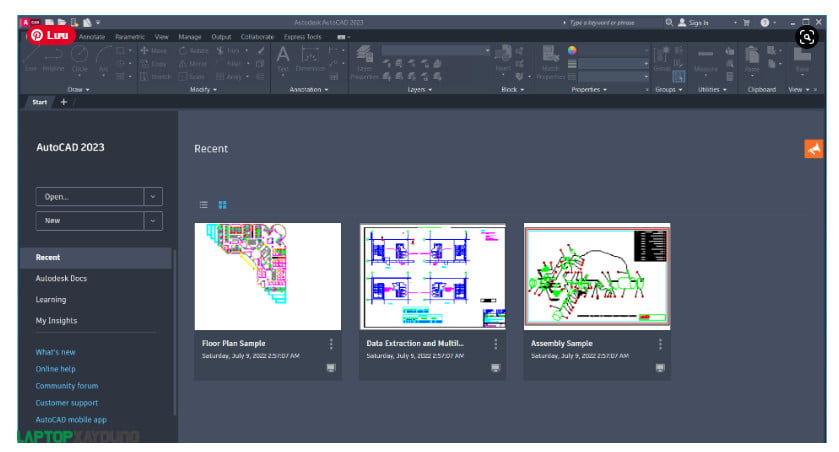Expand the Block panel
The height and width of the screenshot is (452, 839).
[x=513, y=90]
